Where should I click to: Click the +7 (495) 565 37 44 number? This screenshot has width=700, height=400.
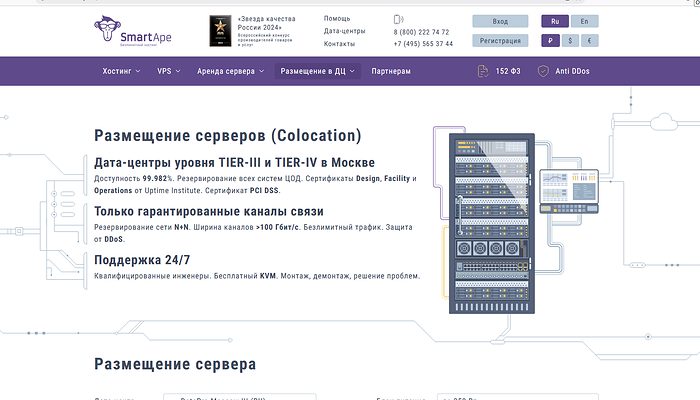coord(423,44)
